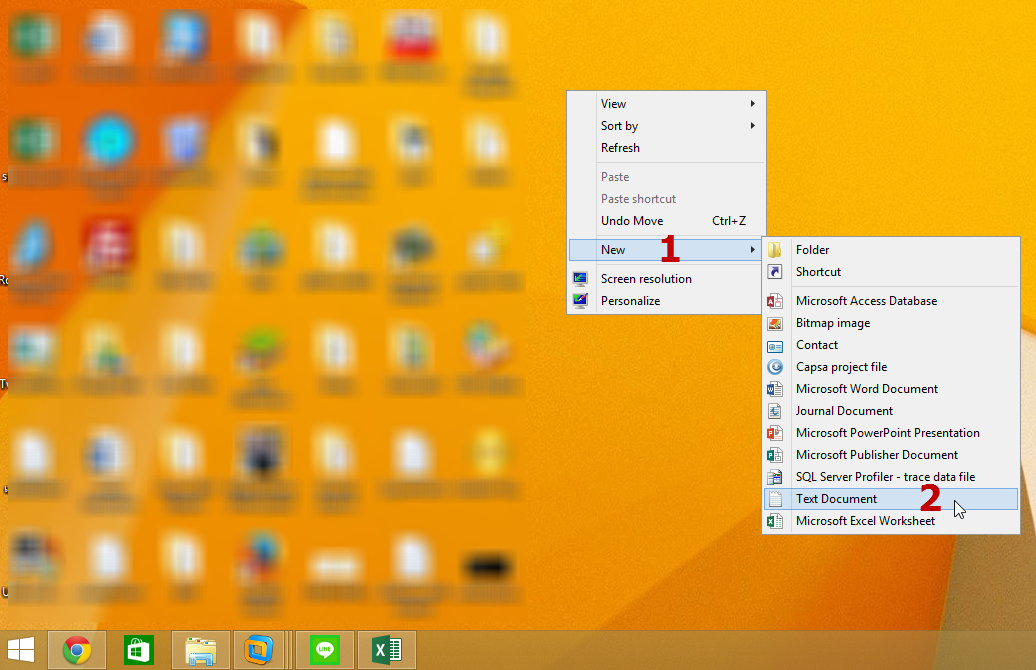This screenshot has width=1036, height=670.
Task: Expand the View submenu
Action: pyautogui.click(x=613, y=103)
